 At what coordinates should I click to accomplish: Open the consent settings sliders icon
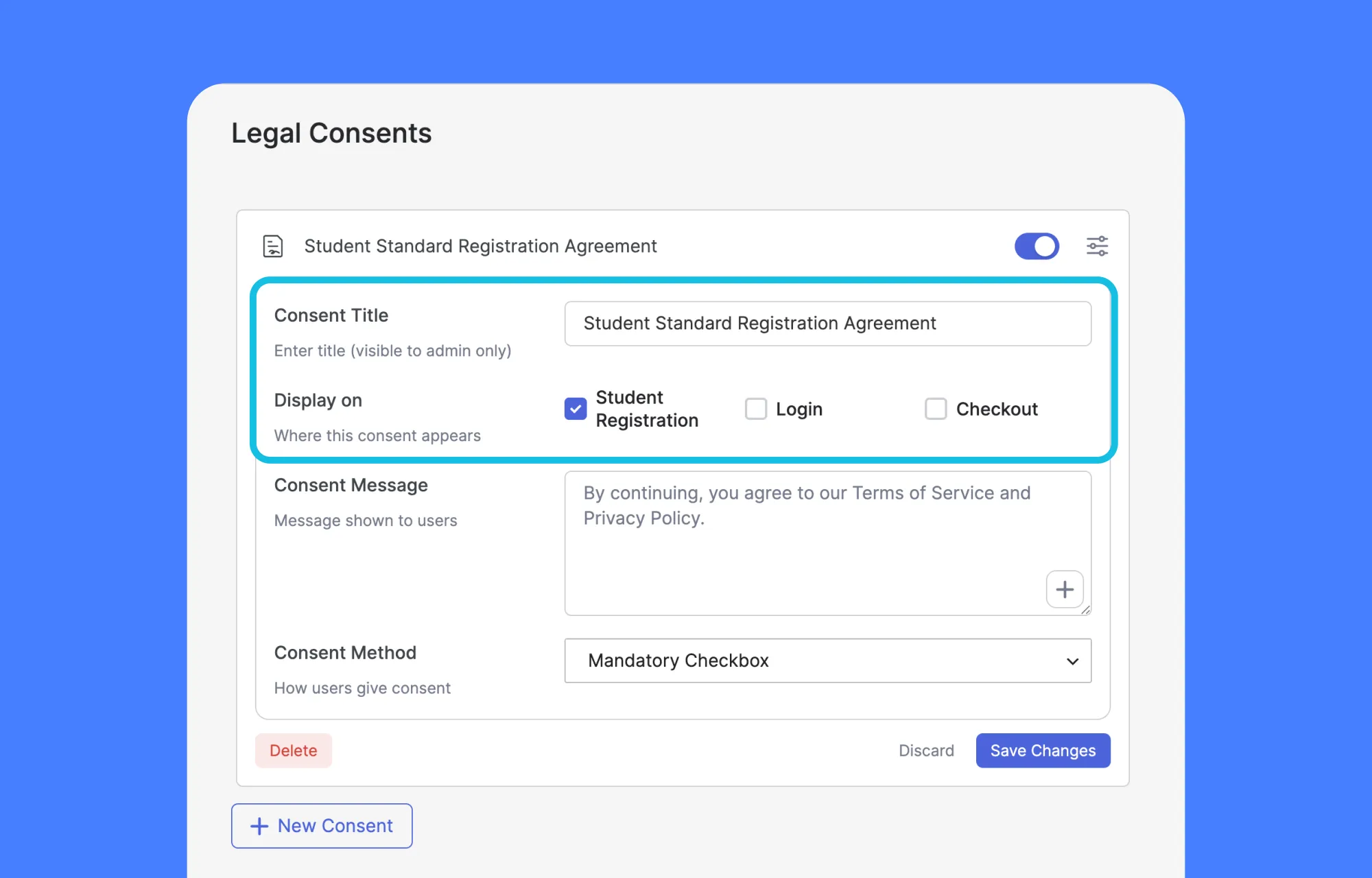tap(1097, 246)
